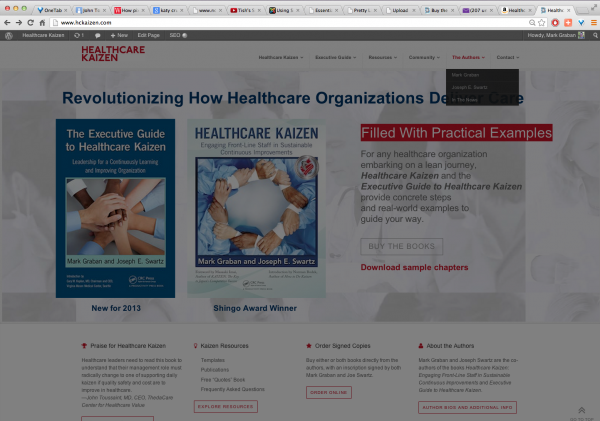Open the Chrome hamburger menu

click(x=594, y=23)
